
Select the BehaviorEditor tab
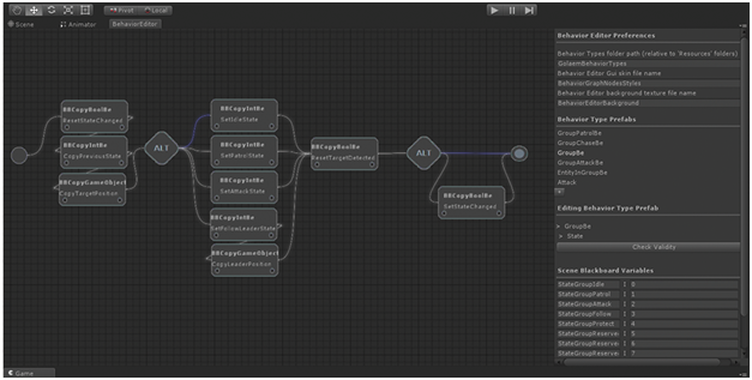pyautogui.click(x=135, y=24)
